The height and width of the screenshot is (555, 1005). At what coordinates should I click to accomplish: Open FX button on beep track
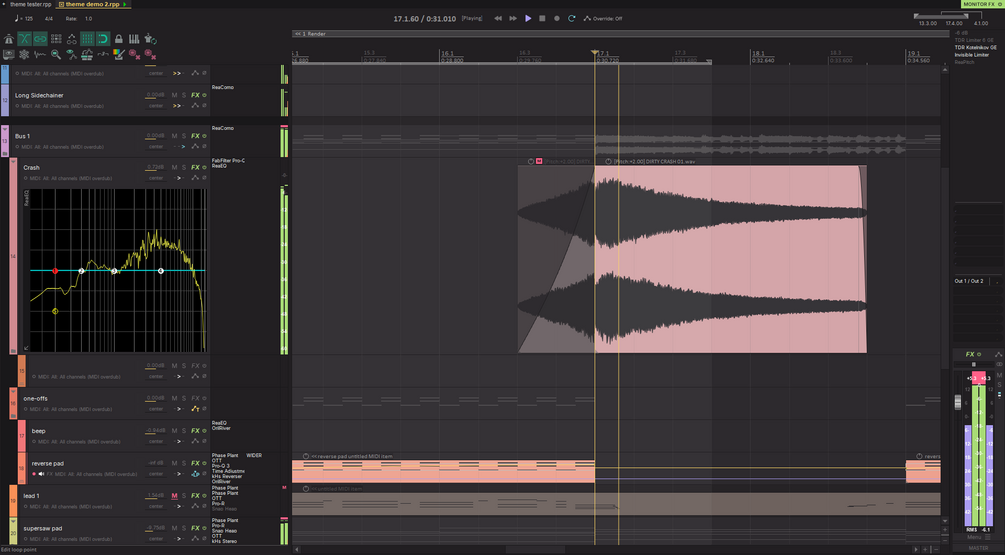click(195, 431)
